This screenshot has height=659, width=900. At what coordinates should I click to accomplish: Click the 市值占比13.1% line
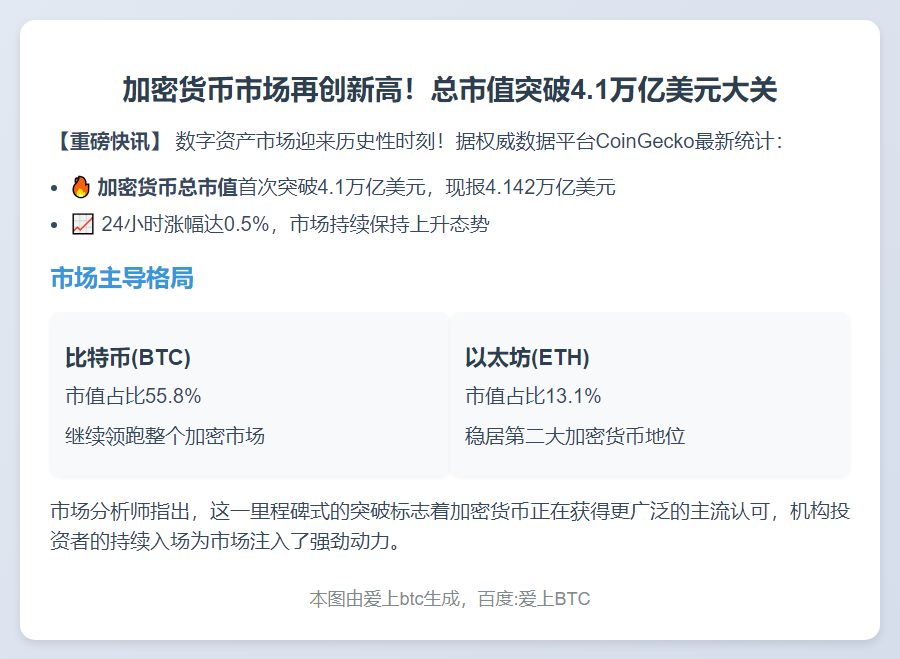point(533,396)
